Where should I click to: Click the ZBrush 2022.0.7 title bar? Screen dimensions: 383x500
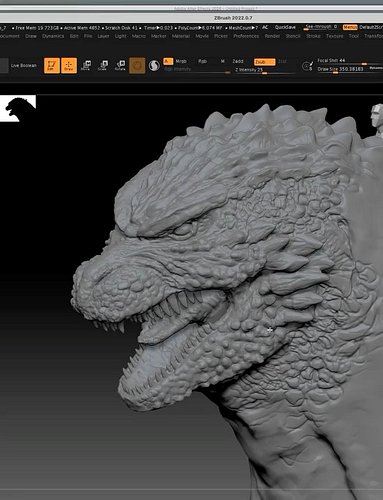coord(233,18)
